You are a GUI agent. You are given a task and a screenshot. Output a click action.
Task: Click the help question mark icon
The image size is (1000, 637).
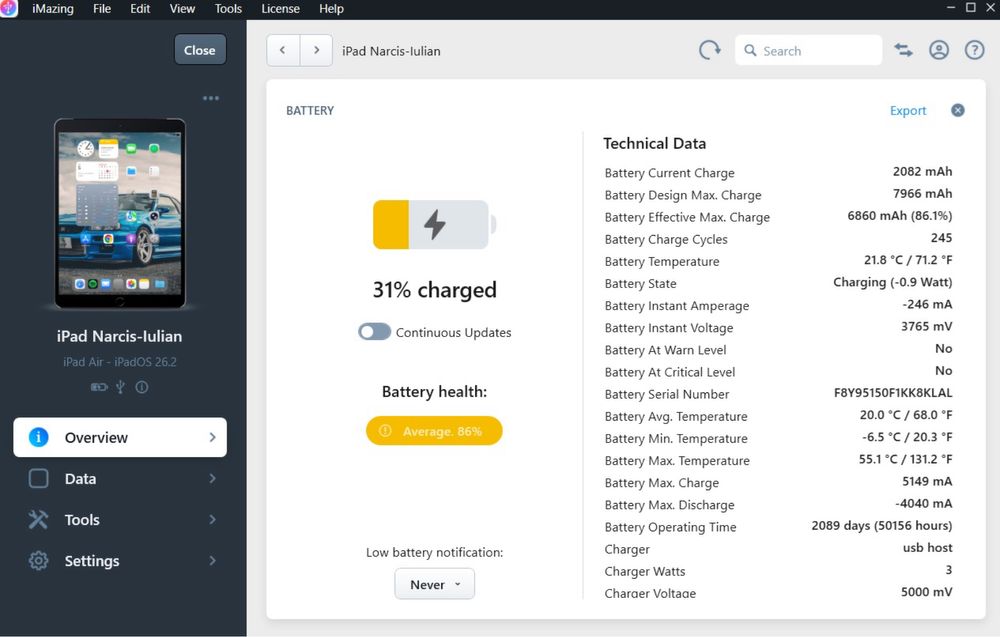974,50
